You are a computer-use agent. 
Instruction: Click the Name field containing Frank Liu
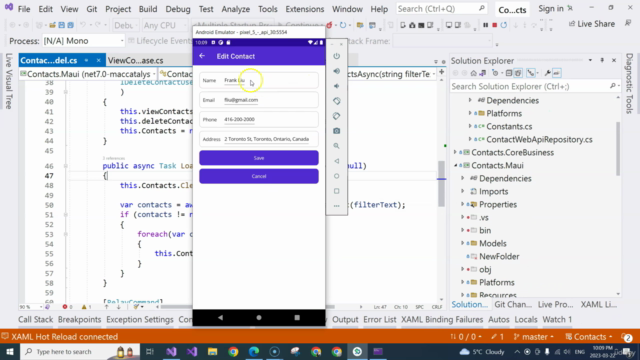coord(259,80)
